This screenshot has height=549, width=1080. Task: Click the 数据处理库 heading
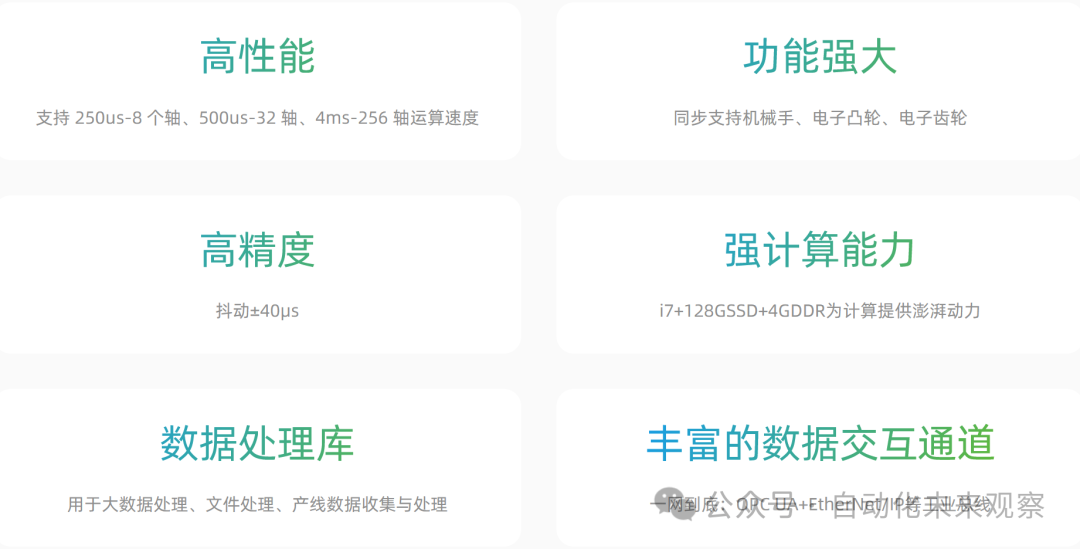[258, 443]
